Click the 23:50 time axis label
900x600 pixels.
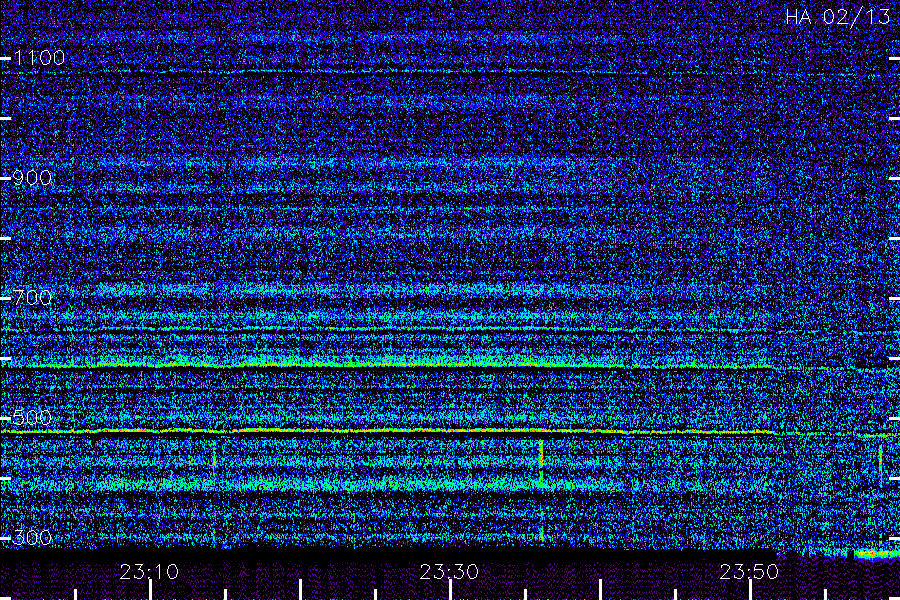[749, 572]
